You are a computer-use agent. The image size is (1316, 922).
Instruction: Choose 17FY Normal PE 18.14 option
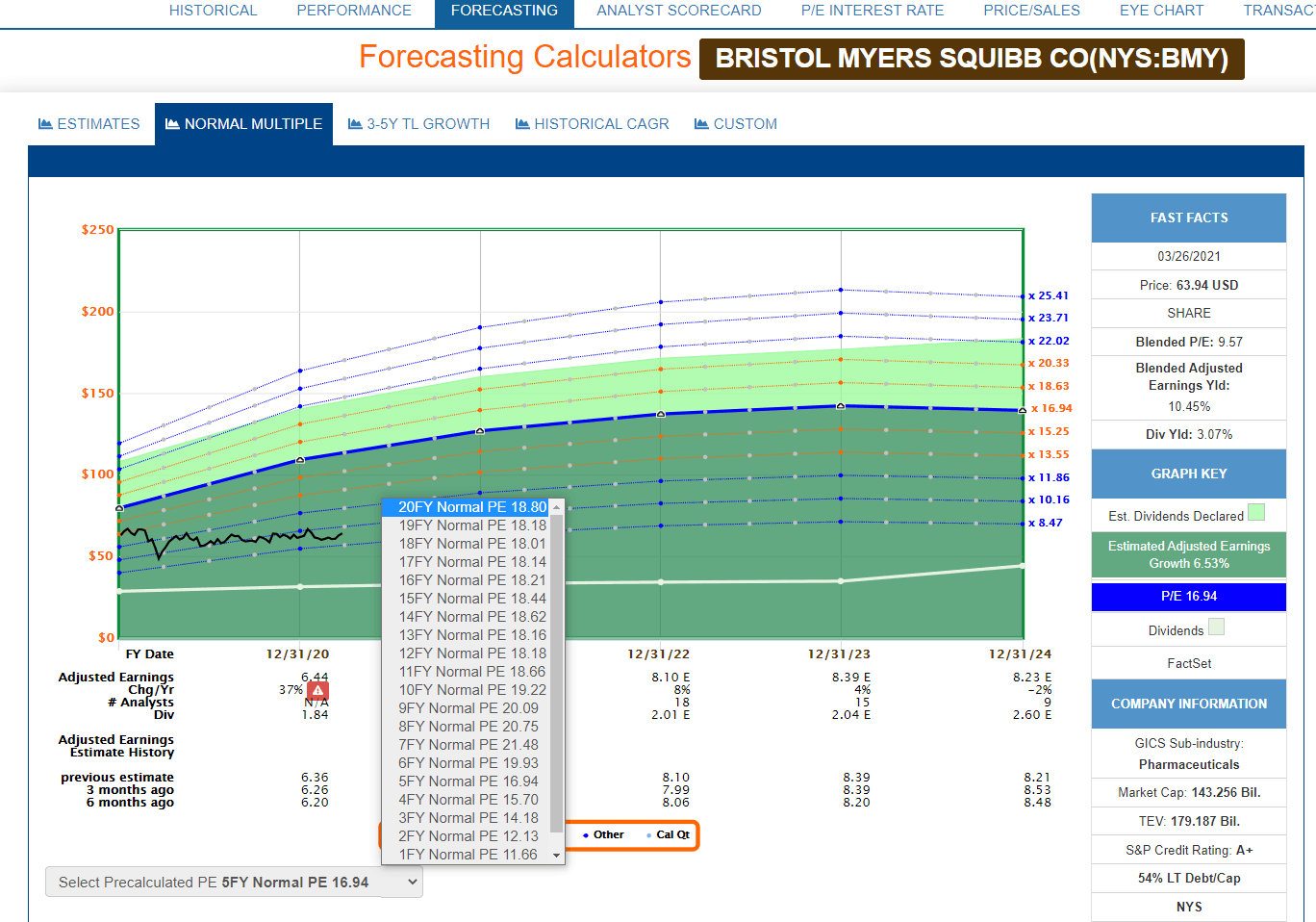coord(467,562)
